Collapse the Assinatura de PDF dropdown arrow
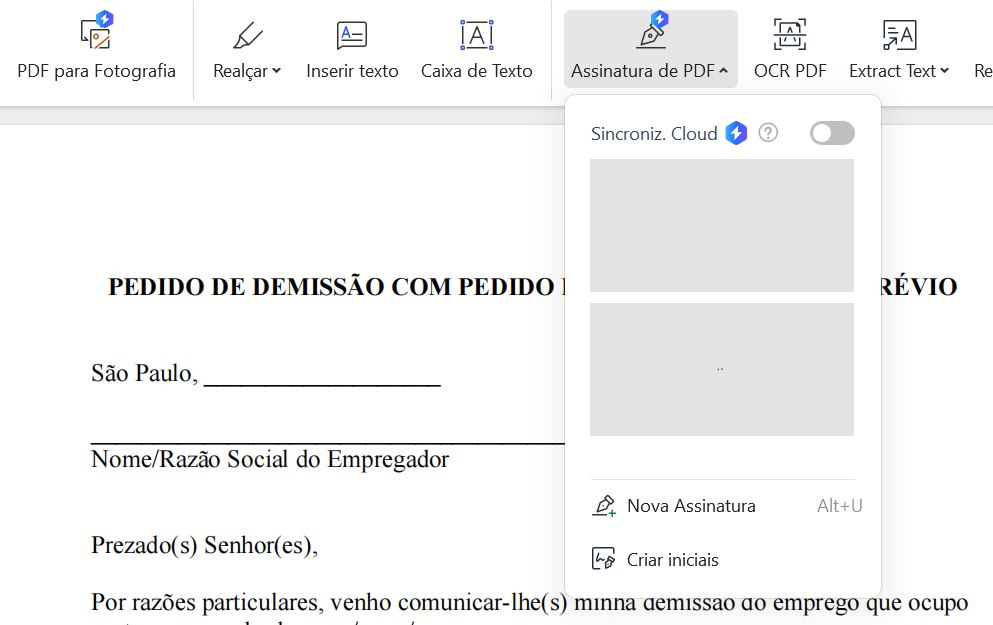 pyautogui.click(x=723, y=71)
